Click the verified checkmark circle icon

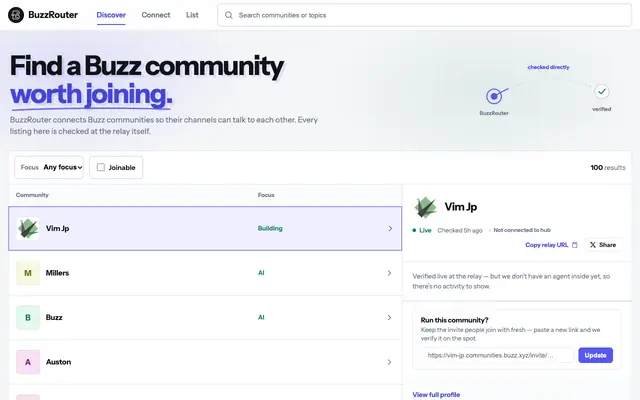[x=602, y=91]
